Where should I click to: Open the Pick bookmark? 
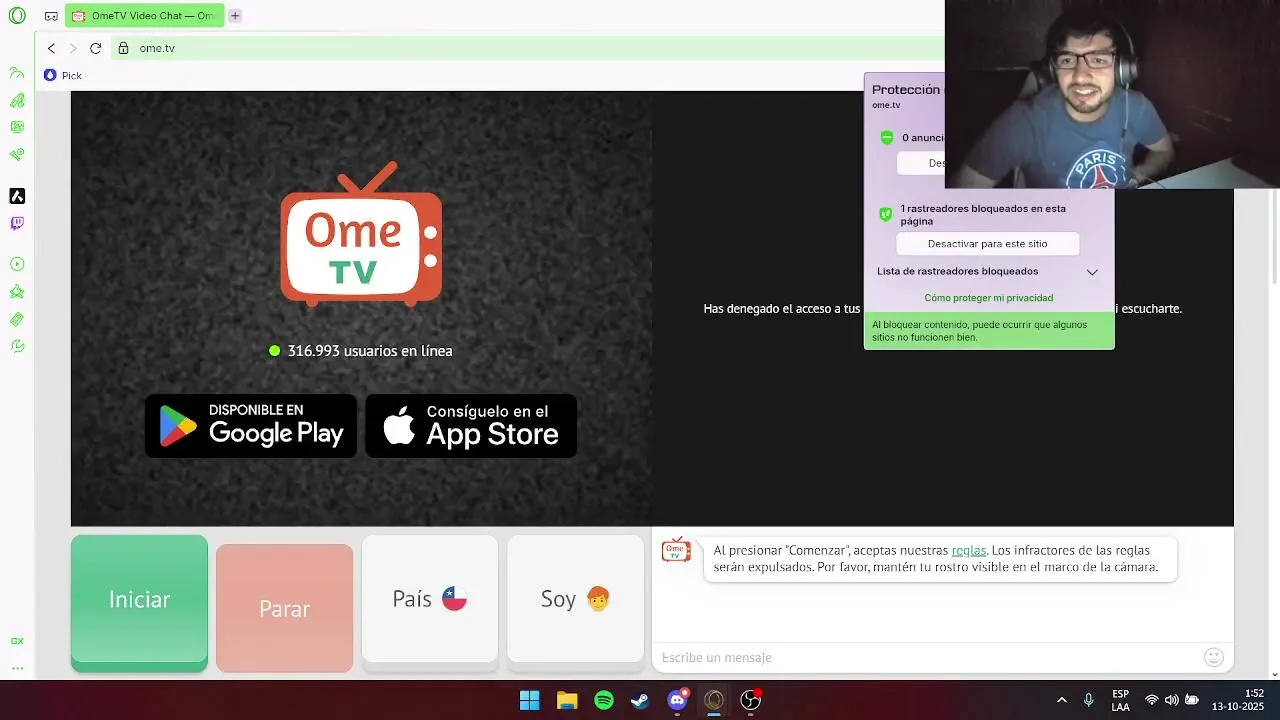pyautogui.click(x=63, y=75)
